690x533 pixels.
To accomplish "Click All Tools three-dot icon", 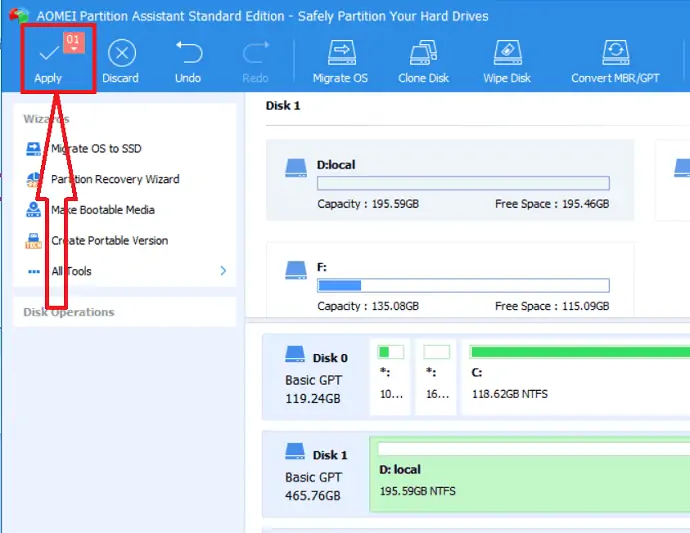I will tap(34, 272).
